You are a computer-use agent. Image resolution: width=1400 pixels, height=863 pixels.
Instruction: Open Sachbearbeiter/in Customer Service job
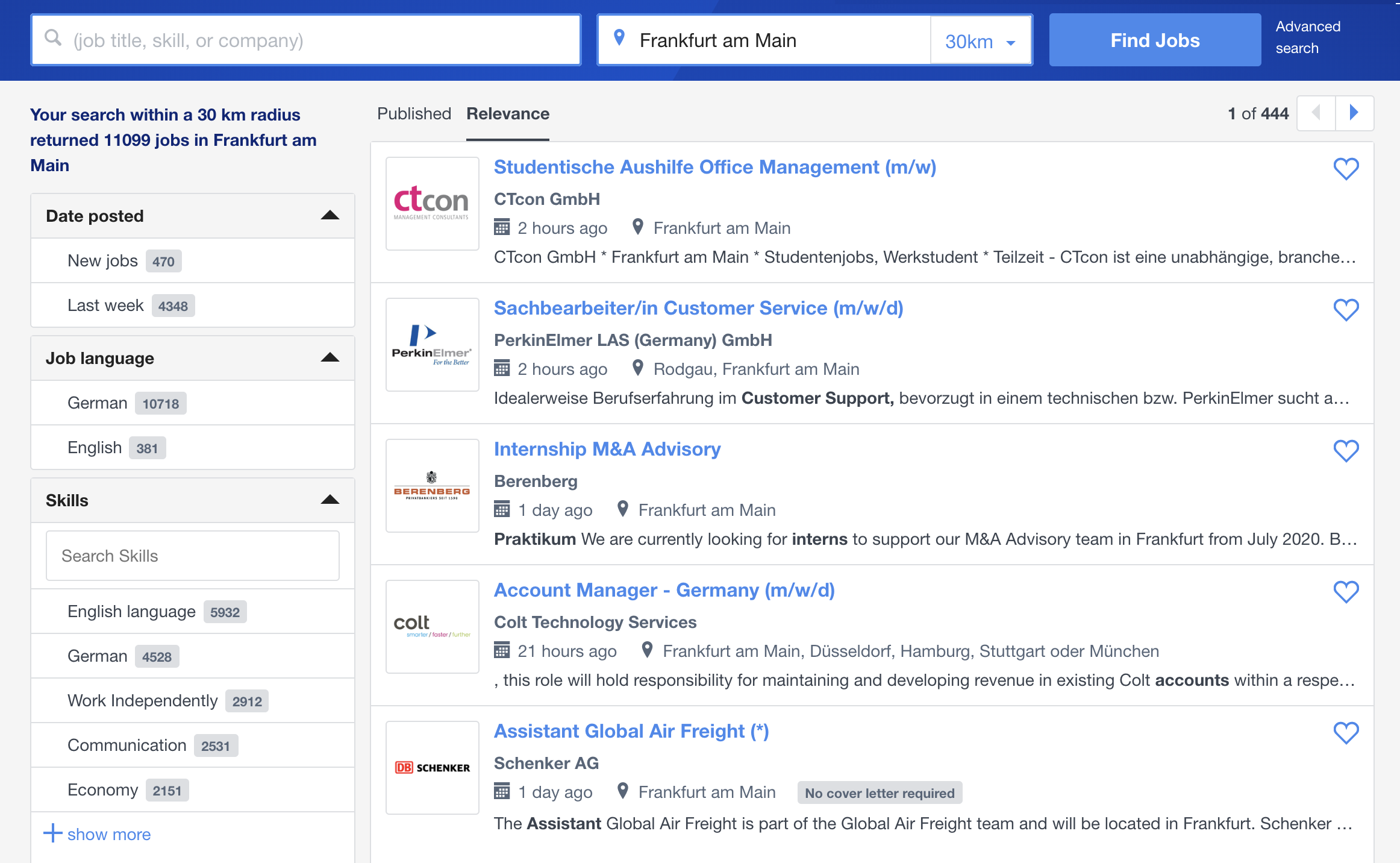(x=698, y=308)
